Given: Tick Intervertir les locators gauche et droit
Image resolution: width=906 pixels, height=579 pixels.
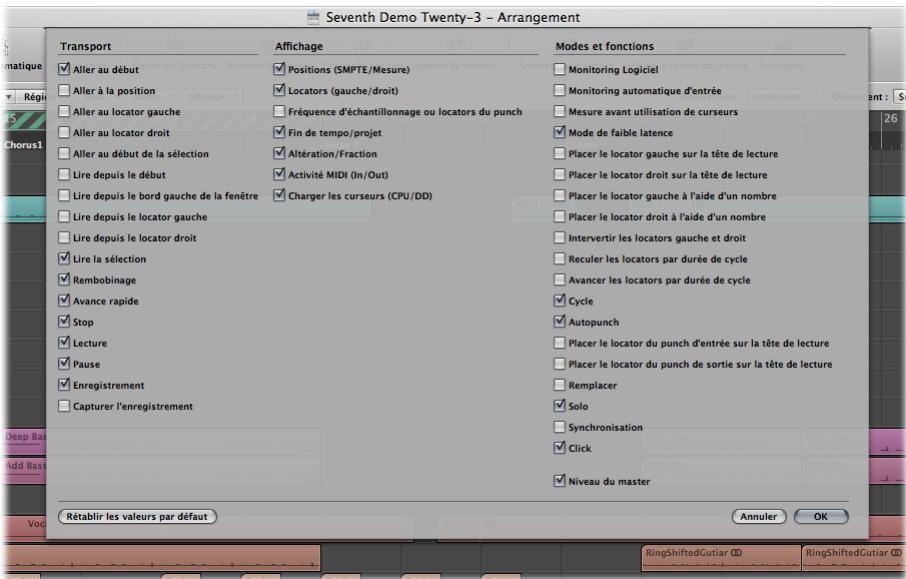Looking at the screenshot, I should (559, 237).
